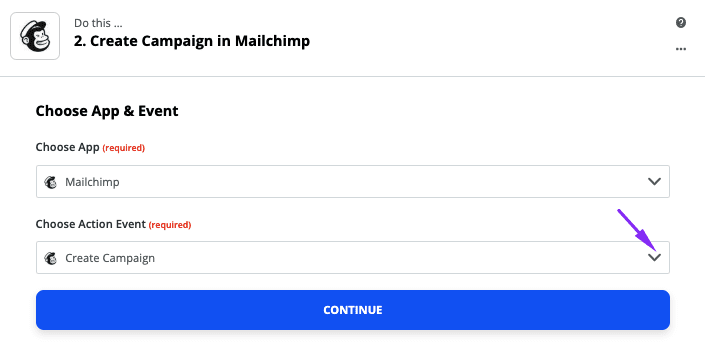Click Mailchimp icon in Choose App field
705x361 pixels.
point(50,182)
